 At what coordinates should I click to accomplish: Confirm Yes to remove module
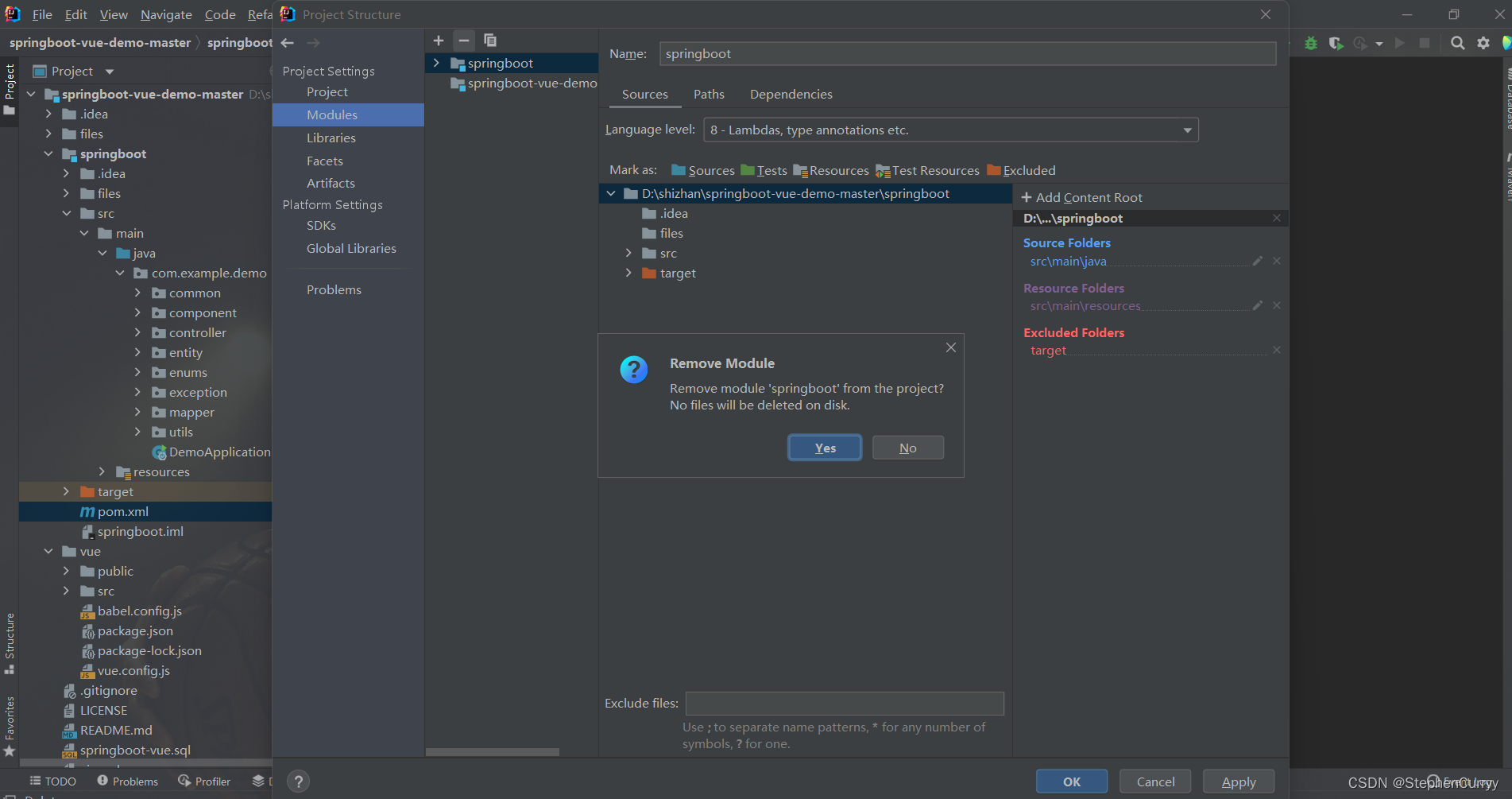point(825,448)
